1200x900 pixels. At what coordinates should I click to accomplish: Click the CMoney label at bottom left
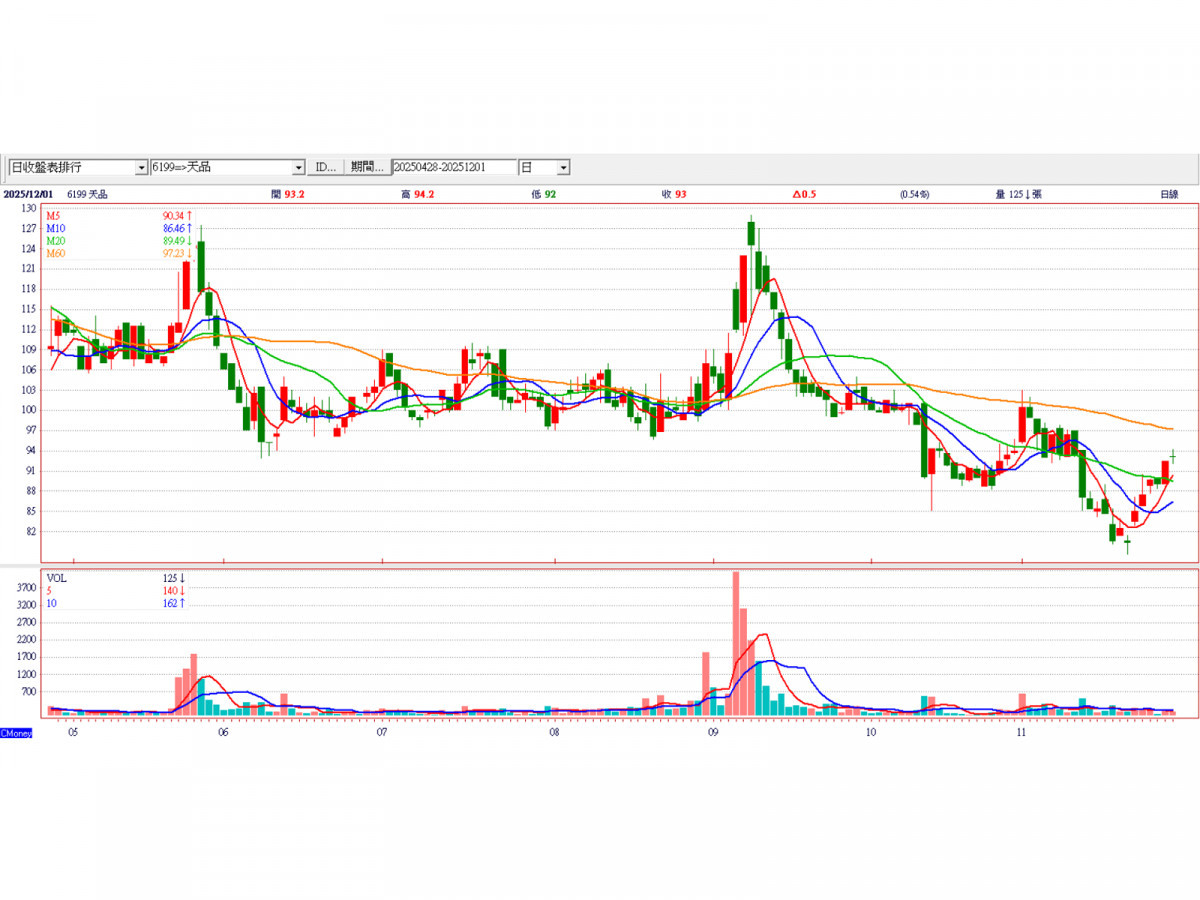point(16,733)
